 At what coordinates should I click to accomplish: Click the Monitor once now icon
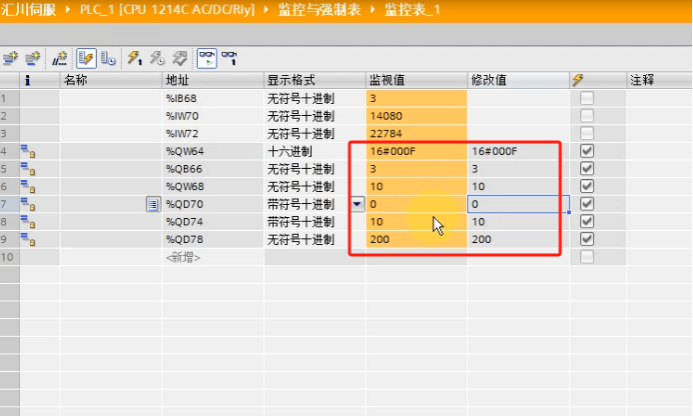tap(229, 59)
